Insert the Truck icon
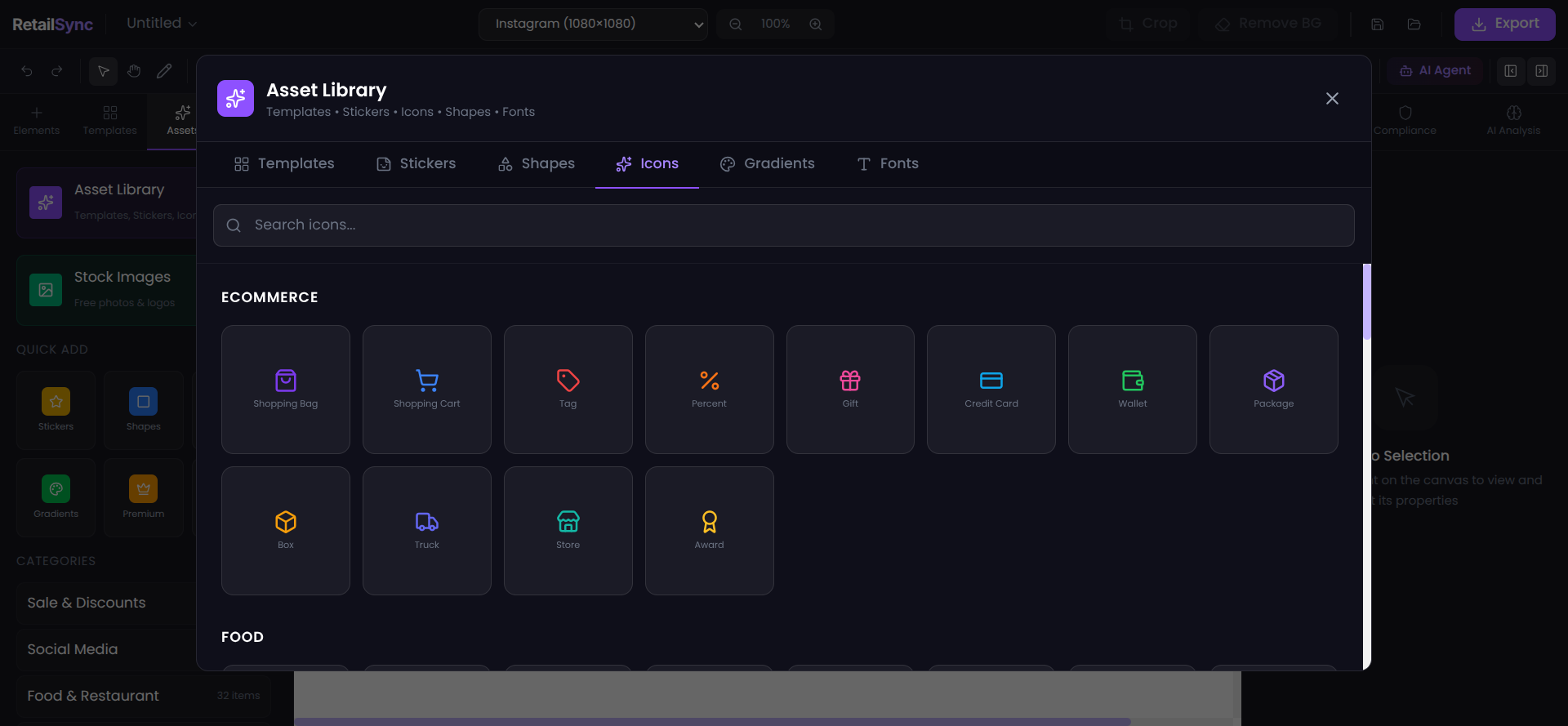The height and width of the screenshot is (726, 1568). click(x=427, y=531)
